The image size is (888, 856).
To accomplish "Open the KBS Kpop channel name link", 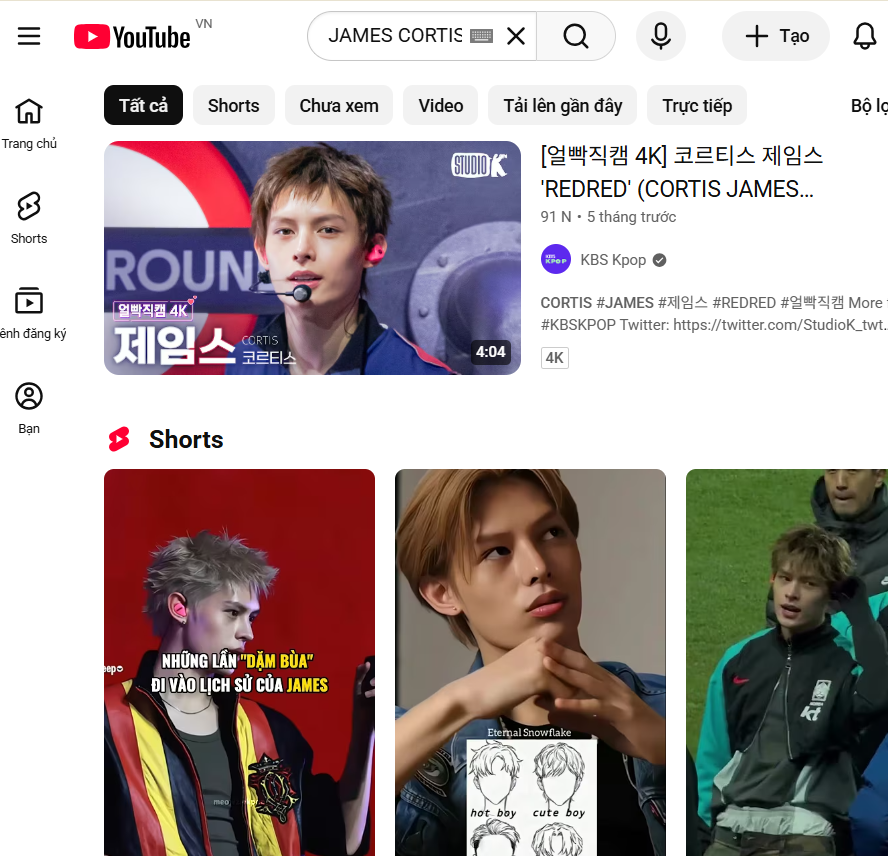I will [613, 259].
